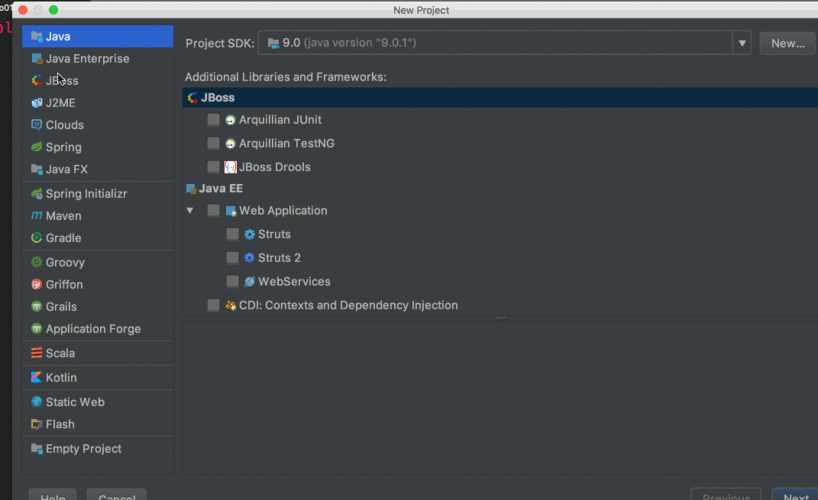Select the Gradle project type
The height and width of the screenshot is (500, 818).
98,237
